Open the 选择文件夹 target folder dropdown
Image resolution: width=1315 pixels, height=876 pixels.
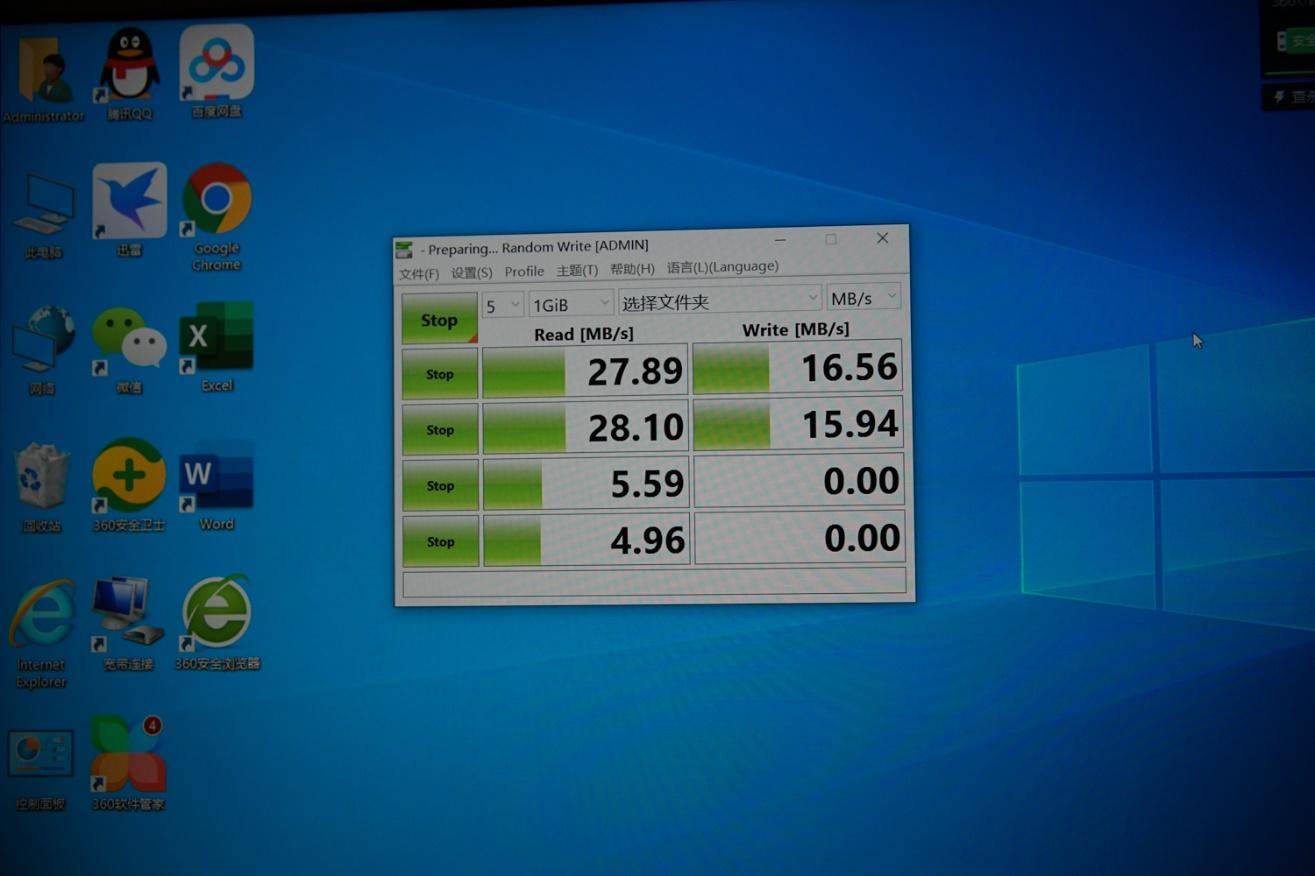click(x=720, y=300)
